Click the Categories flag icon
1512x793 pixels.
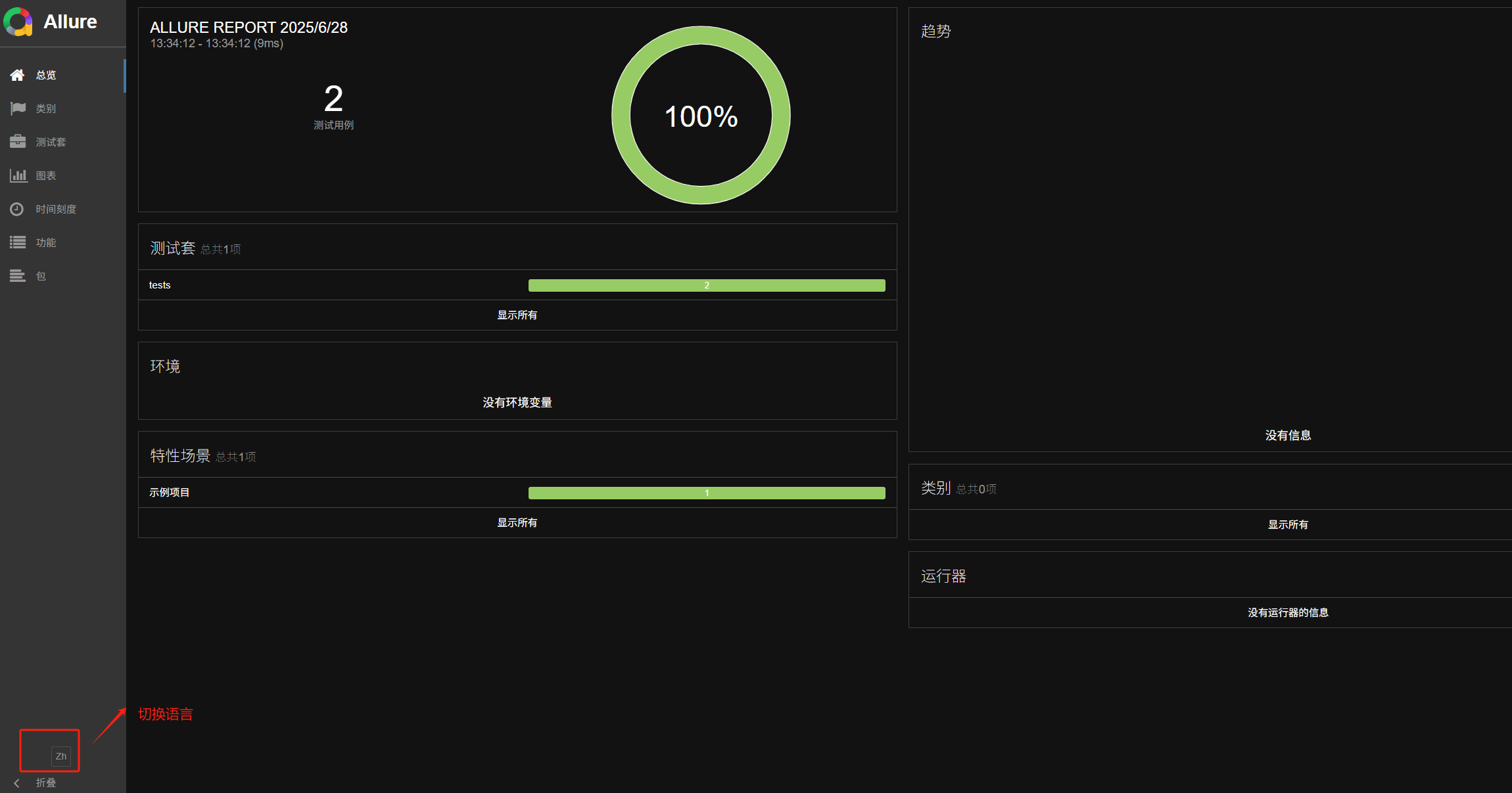point(18,108)
